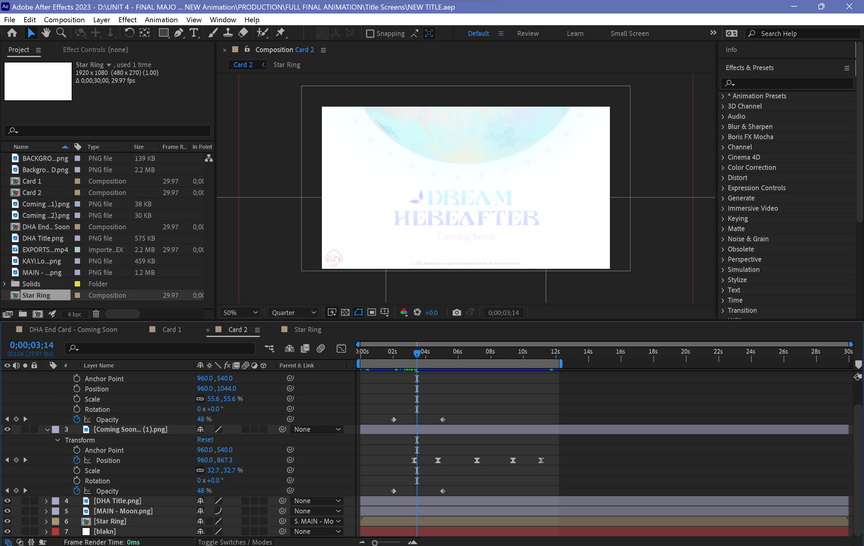
Task: Select the Hand tool
Action: point(46,33)
